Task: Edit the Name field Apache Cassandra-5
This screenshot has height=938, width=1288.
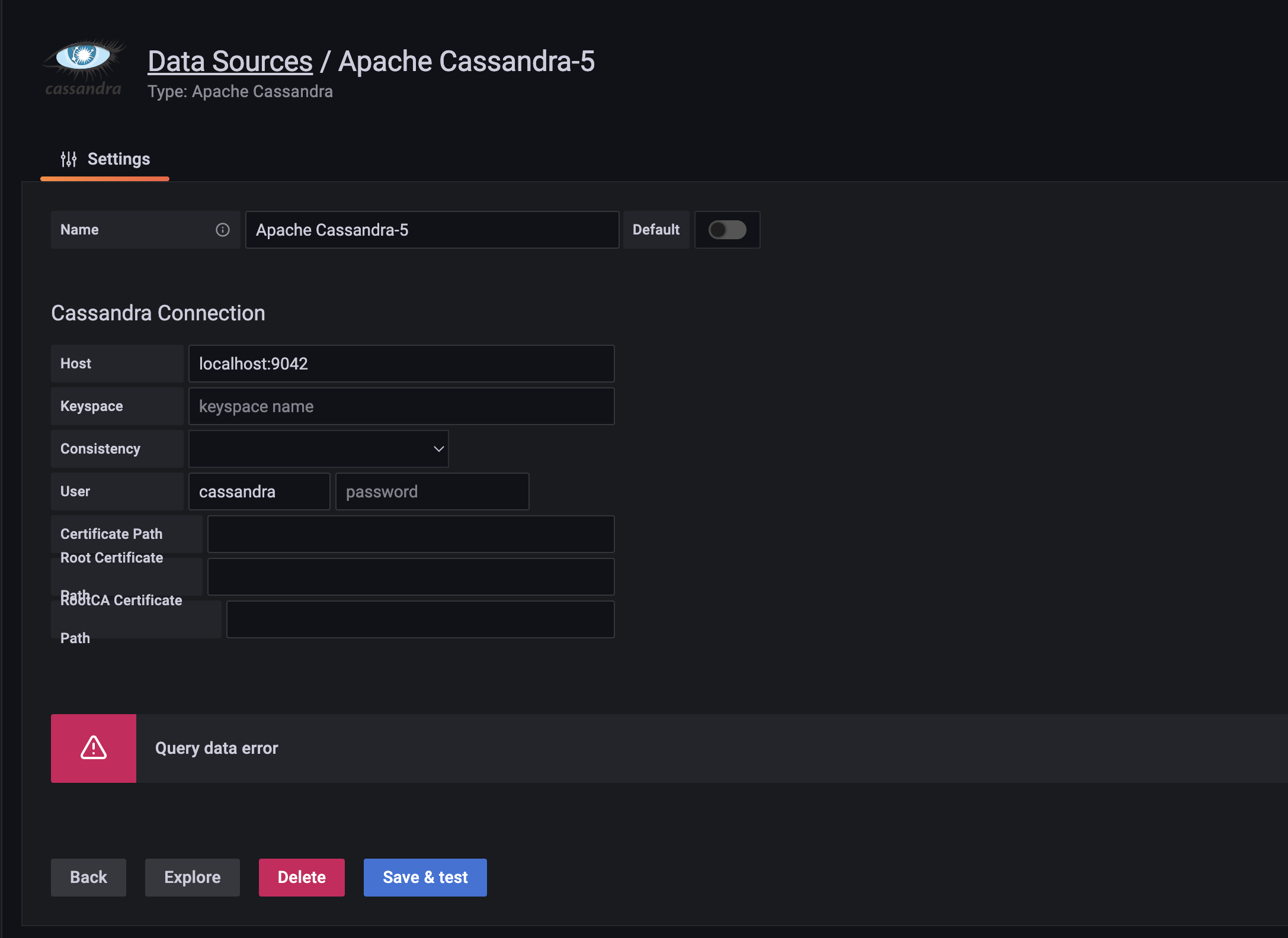Action: (432, 230)
